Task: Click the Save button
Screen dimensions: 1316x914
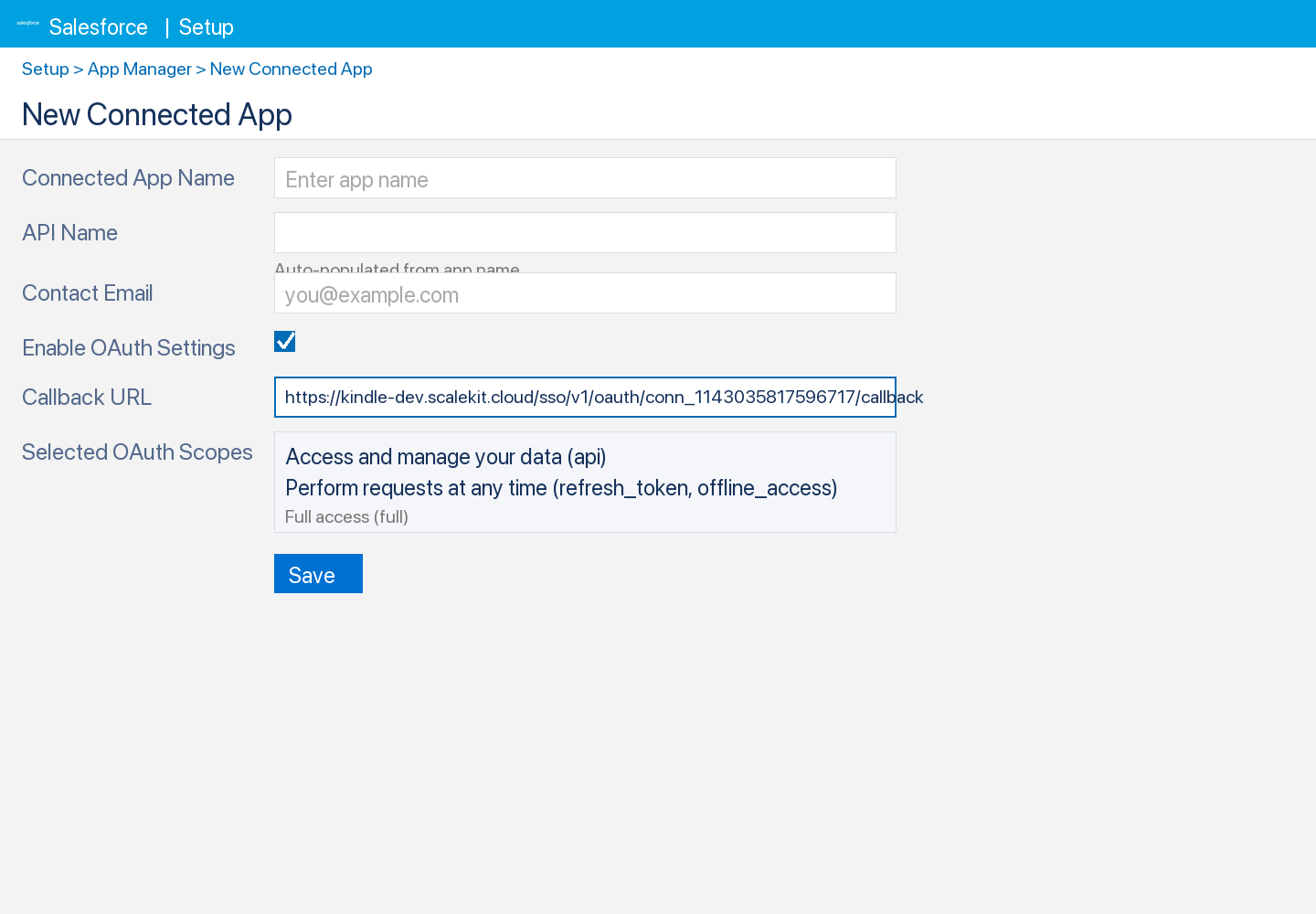Action: (x=318, y=573)
